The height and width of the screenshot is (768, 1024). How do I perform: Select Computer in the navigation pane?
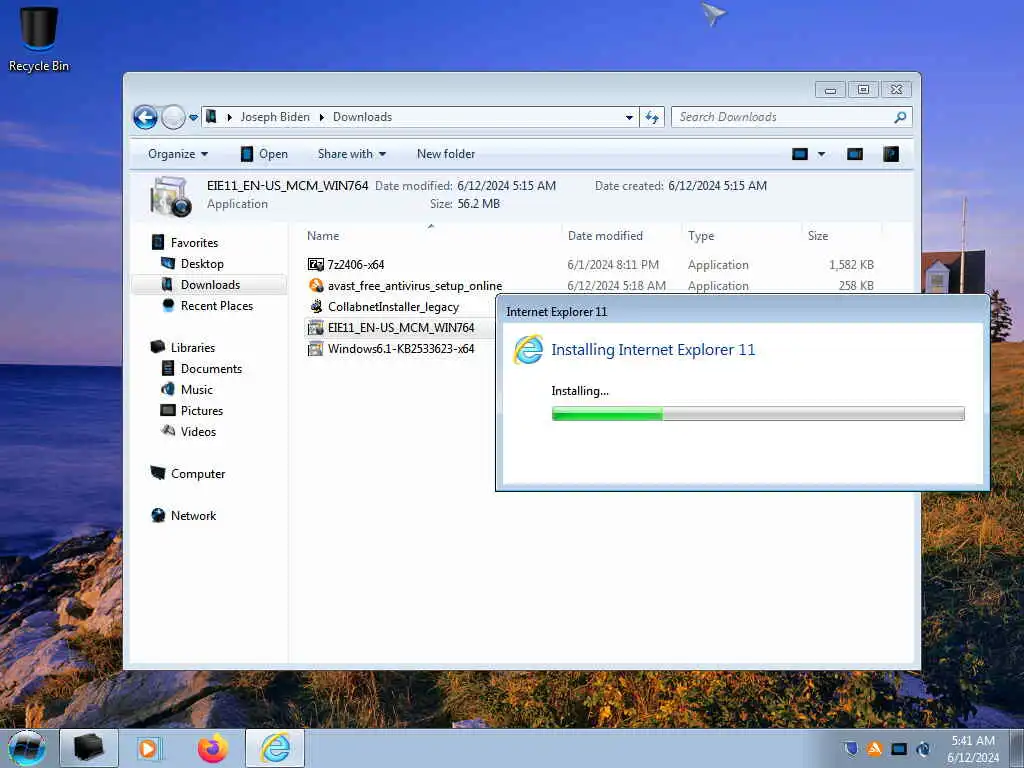point(198,473)
